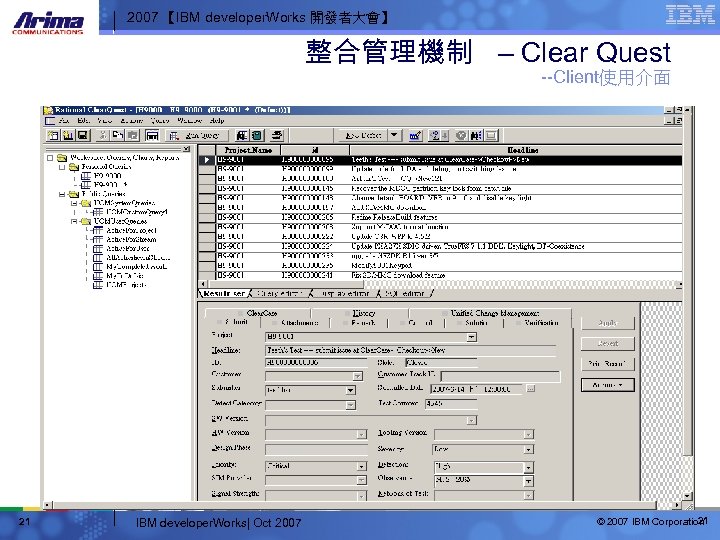Screen dimensions: 720x540
Task: Click the Headline column header
Action: [x=516, y=150]
